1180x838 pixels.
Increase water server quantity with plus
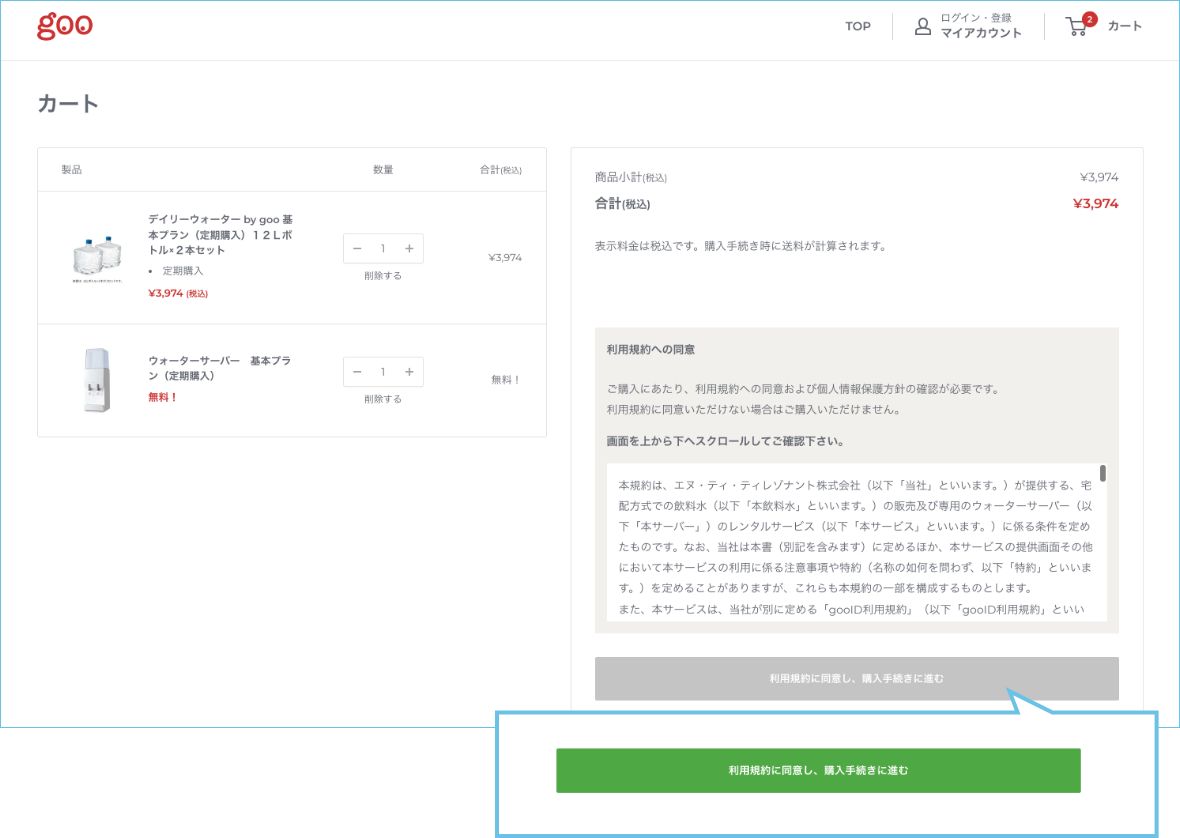point(409,372)
